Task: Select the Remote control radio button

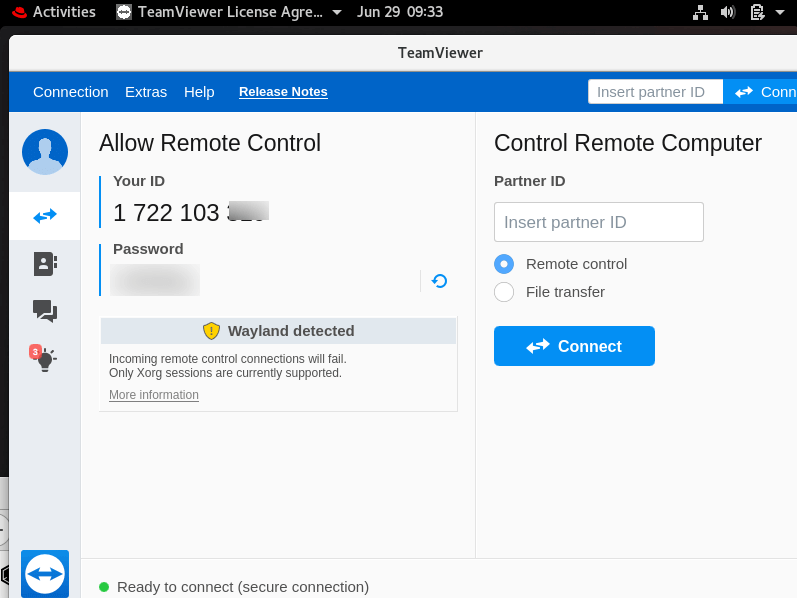Action: [x=504, y=264]
